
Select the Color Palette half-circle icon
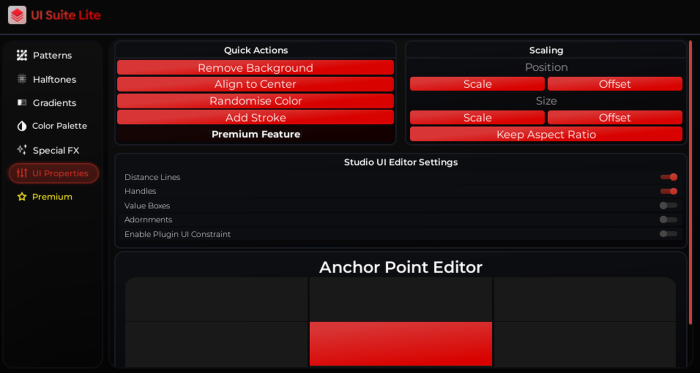(22, 126)
